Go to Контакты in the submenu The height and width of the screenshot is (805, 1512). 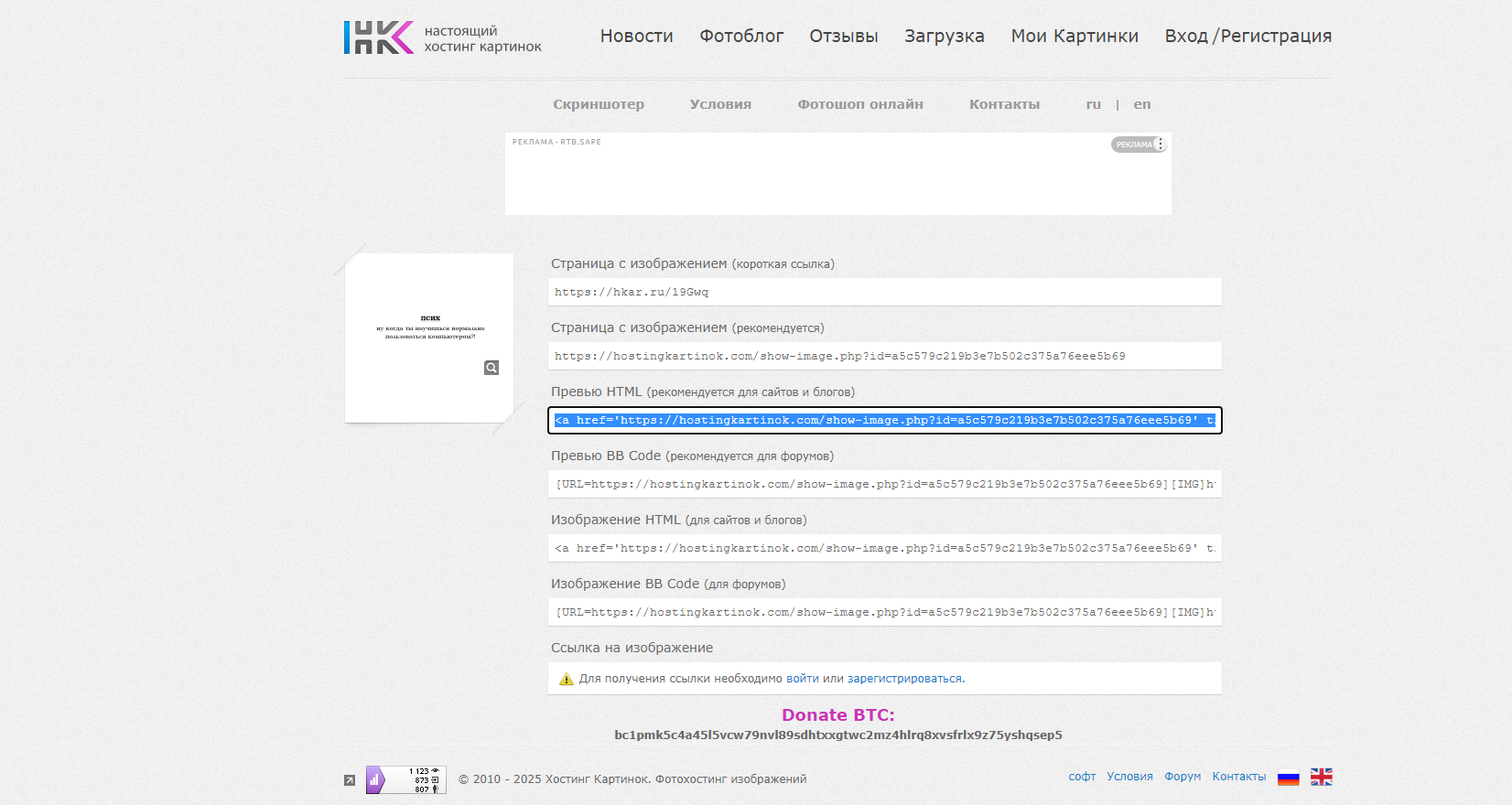tap(1005, 104)
